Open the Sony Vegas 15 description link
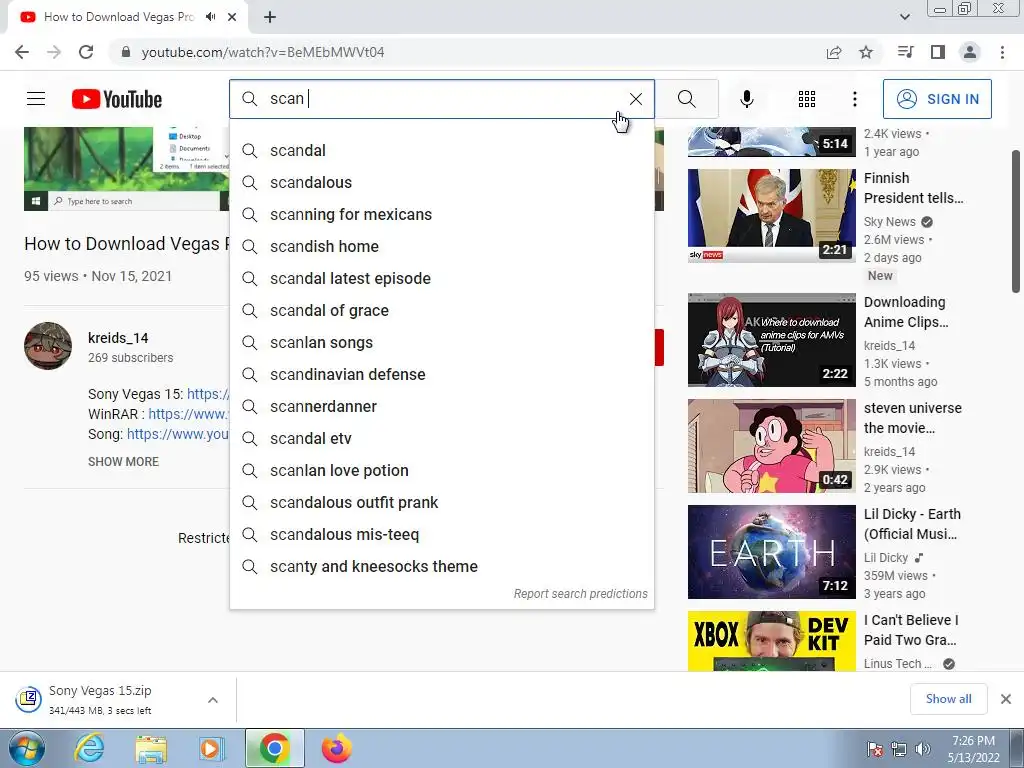The height and width of the screenshot is (768, 1024). (208, 394)
